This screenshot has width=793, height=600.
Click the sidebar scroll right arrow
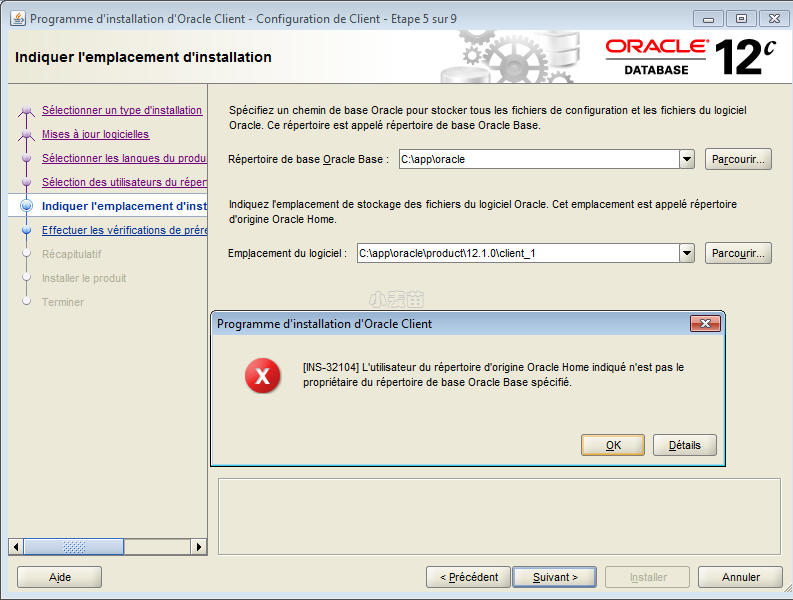coord(199,546)
